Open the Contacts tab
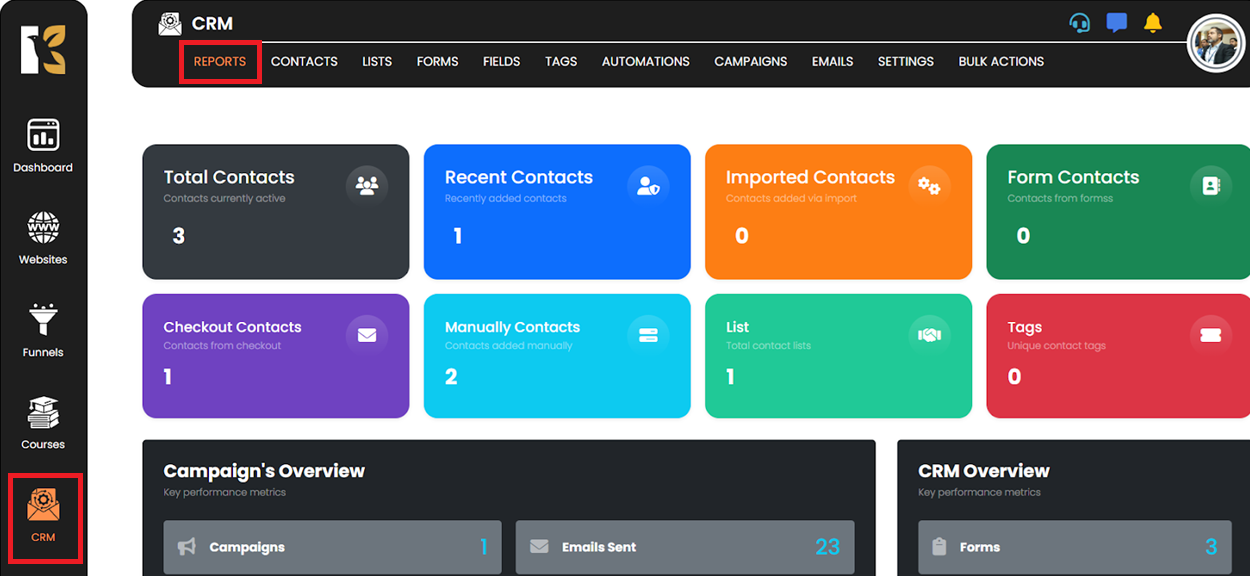Image resolution: width=1250 pixels, height=576 pixels. point(304,61)
